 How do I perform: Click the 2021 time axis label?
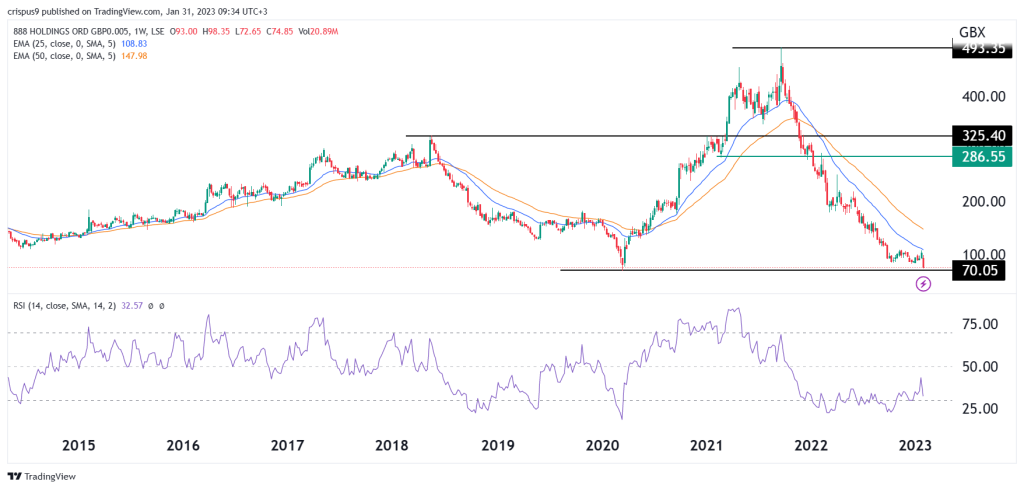coord(707,446)
